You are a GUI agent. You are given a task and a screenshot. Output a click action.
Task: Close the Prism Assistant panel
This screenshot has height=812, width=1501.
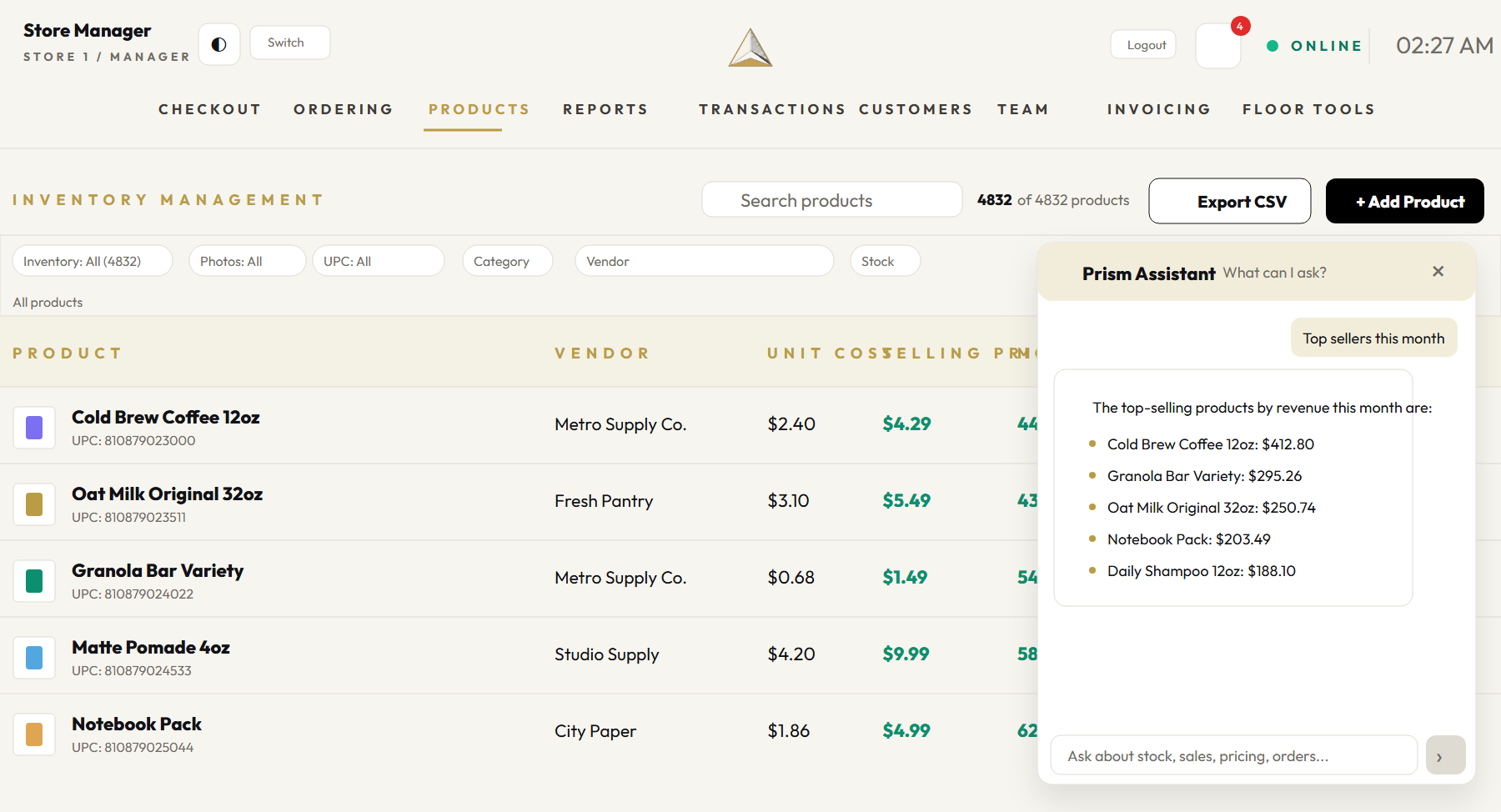tap(1438, 272)
